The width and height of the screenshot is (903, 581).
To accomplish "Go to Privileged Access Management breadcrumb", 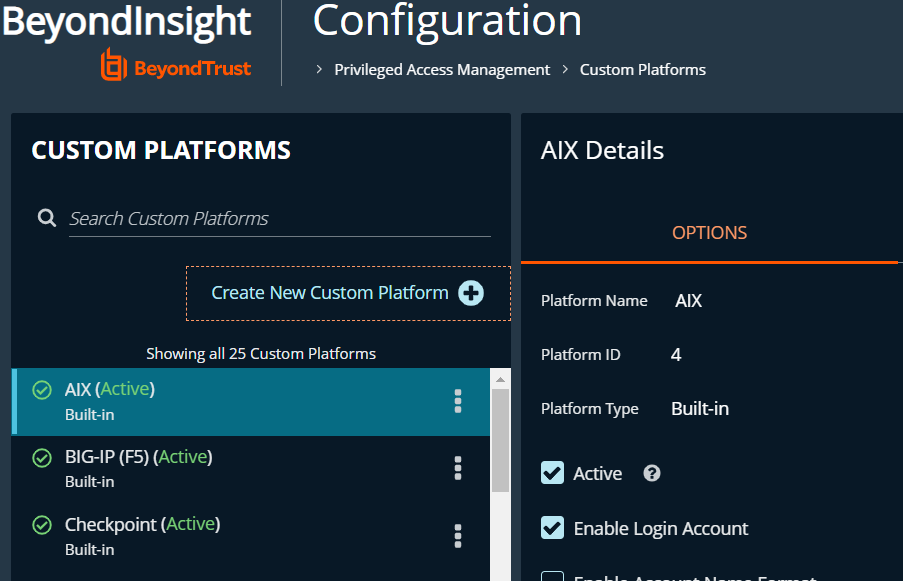I will (x=442, y=70).
